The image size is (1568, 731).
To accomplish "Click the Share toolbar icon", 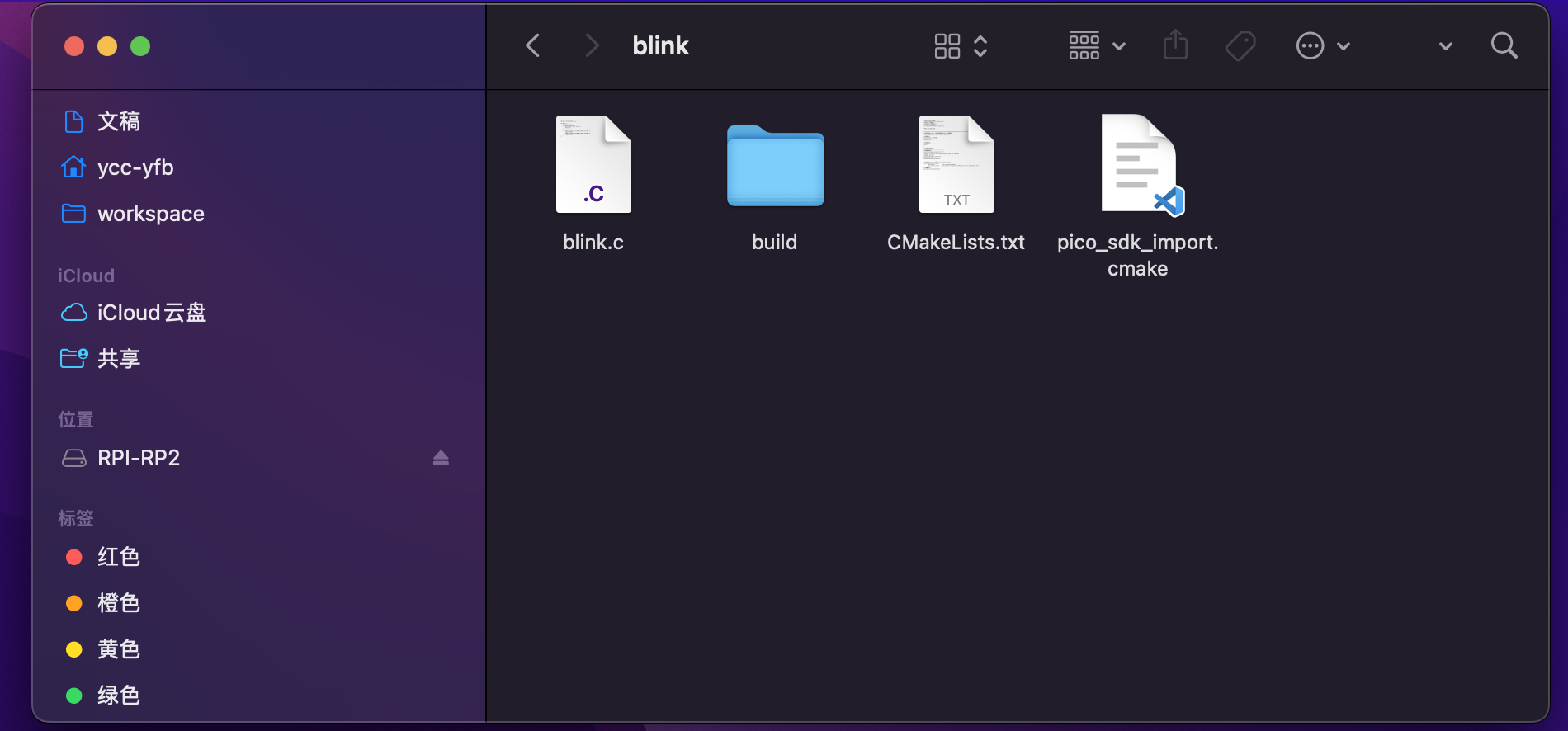I will pyautogui.click(x=1175, y=45).
